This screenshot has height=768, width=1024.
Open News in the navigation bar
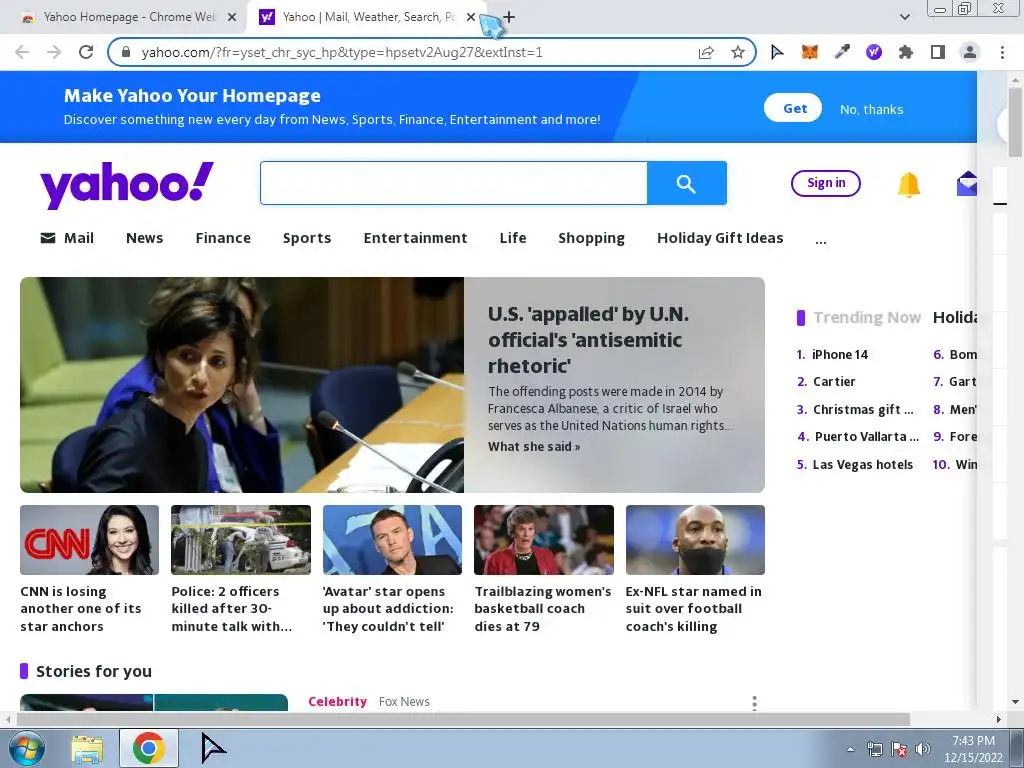click(x=144, y=238)
